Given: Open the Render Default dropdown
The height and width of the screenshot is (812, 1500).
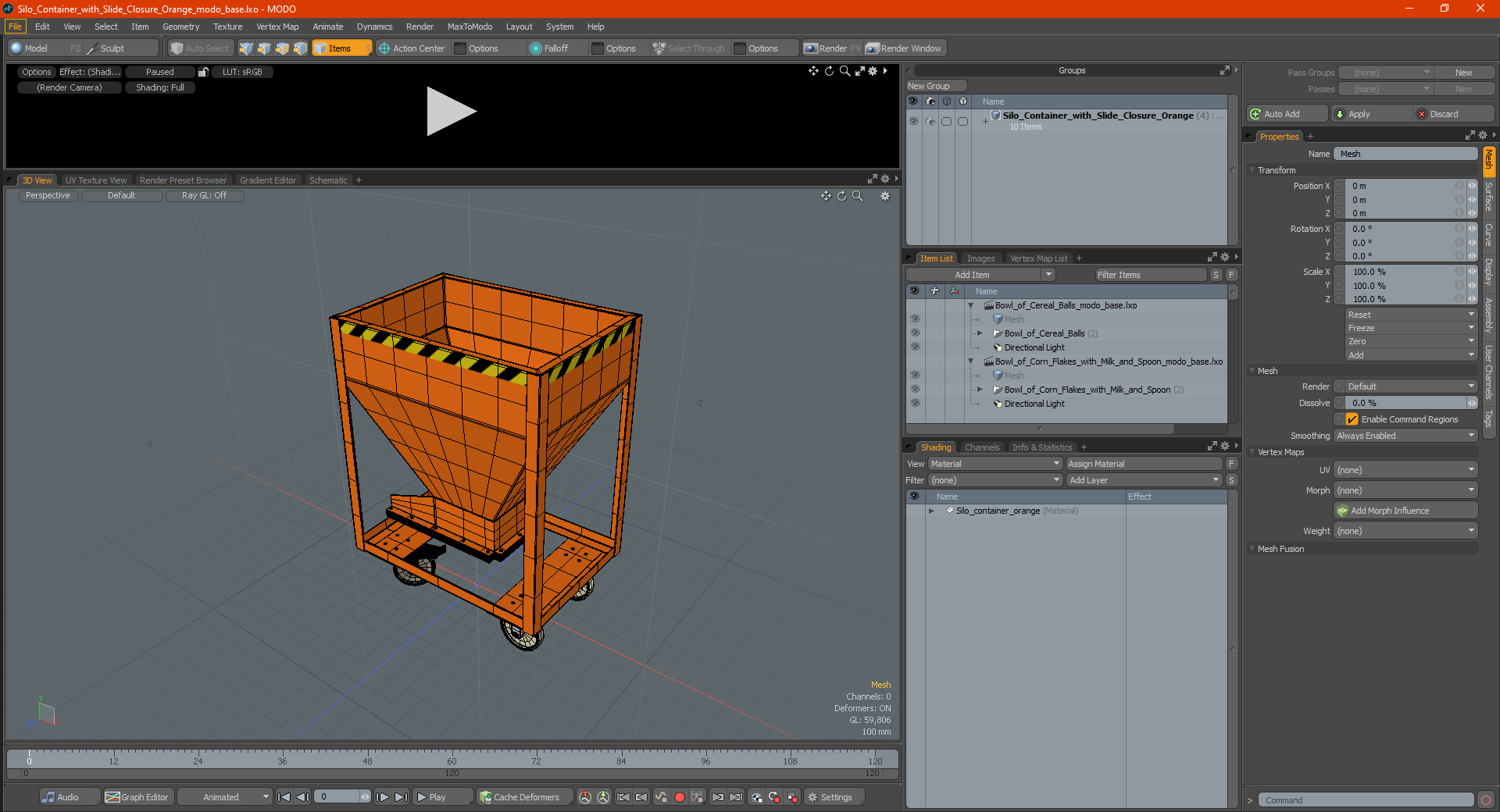Looking at the screenshot, I should point(1410,386).
